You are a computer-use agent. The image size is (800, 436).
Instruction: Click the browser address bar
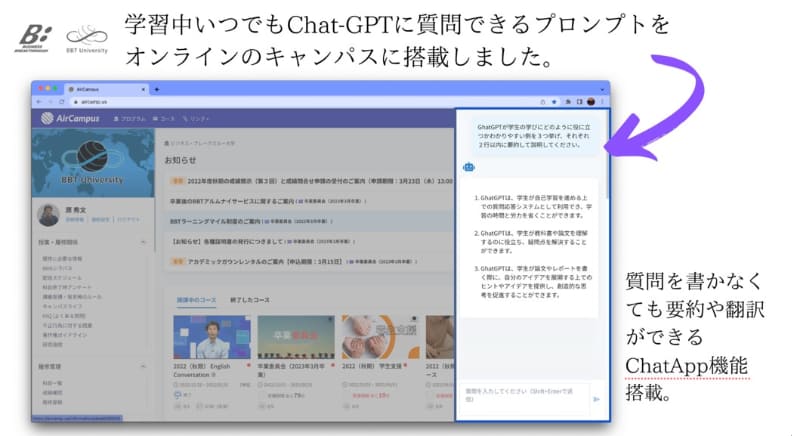coord(304,102)
